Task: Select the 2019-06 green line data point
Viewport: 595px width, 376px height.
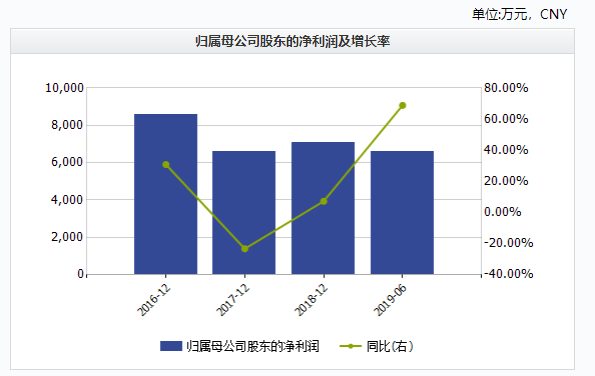Action: (x=403, y=105)
